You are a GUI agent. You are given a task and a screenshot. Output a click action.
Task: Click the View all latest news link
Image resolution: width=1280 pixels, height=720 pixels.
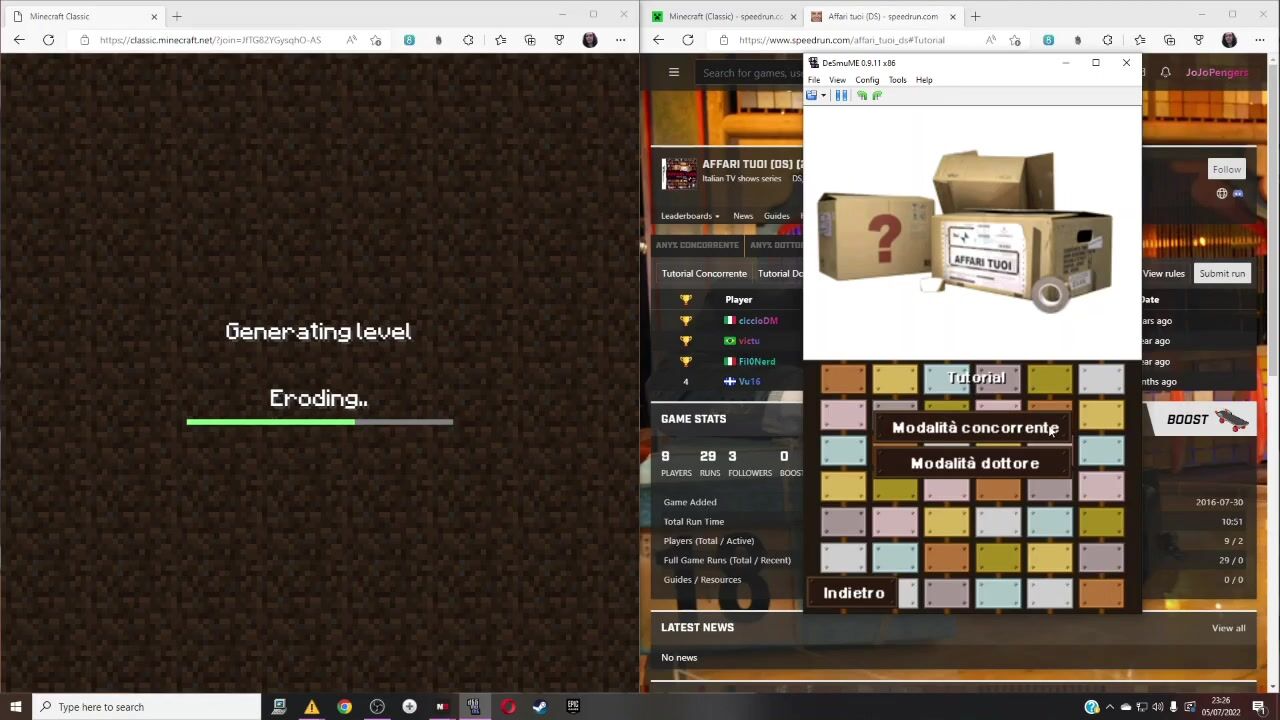1228,628
